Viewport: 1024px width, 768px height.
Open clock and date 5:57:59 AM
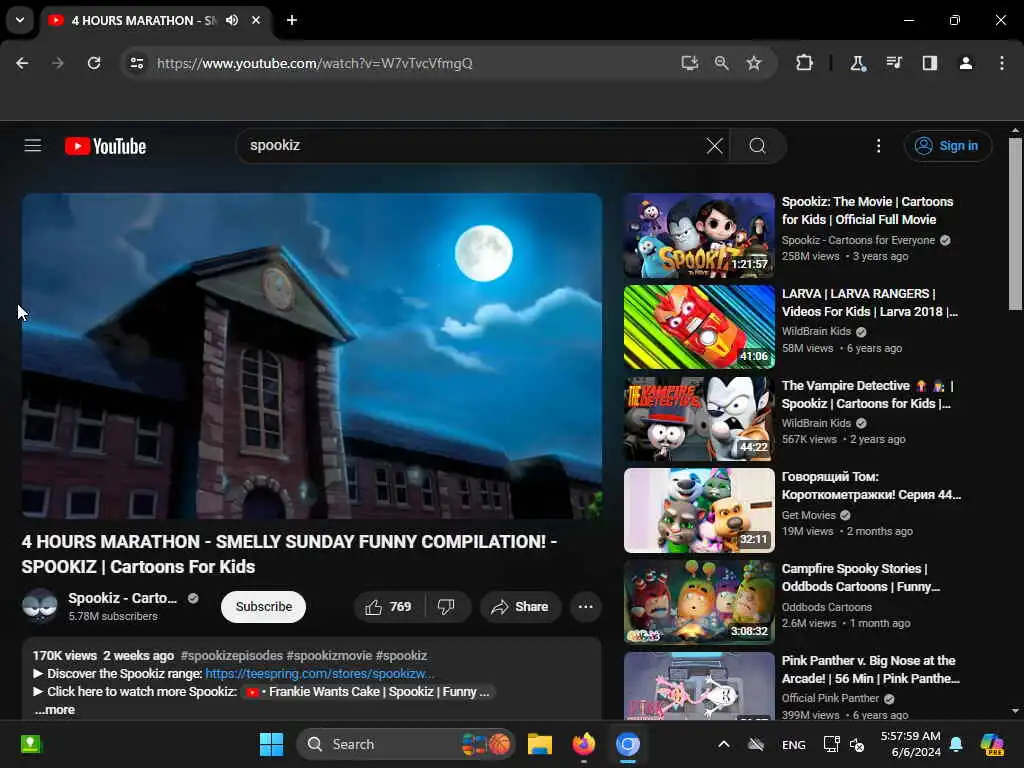pos(910,744)
